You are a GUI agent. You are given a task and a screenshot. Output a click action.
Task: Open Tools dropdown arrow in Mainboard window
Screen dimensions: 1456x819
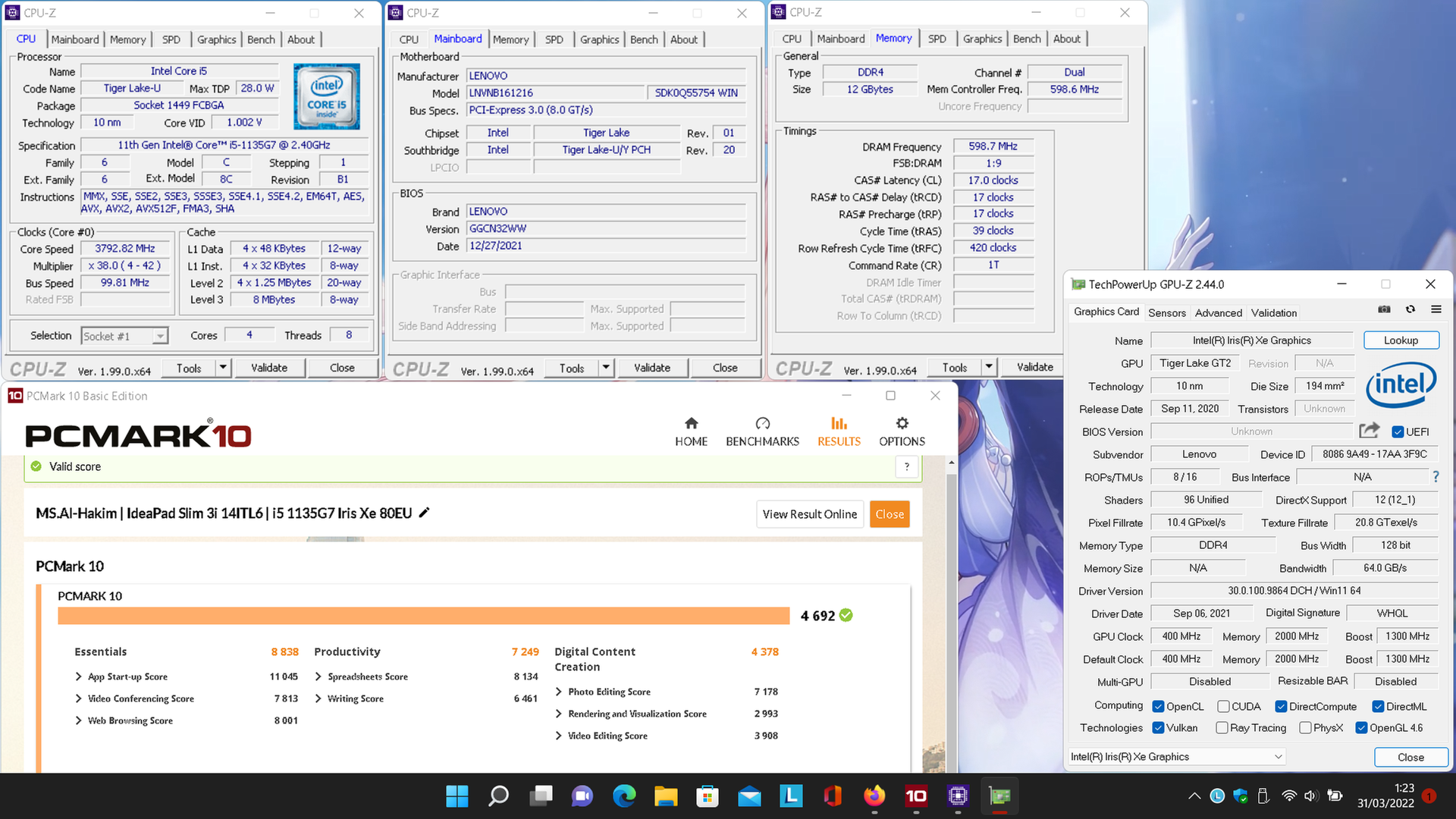point(606,367)
